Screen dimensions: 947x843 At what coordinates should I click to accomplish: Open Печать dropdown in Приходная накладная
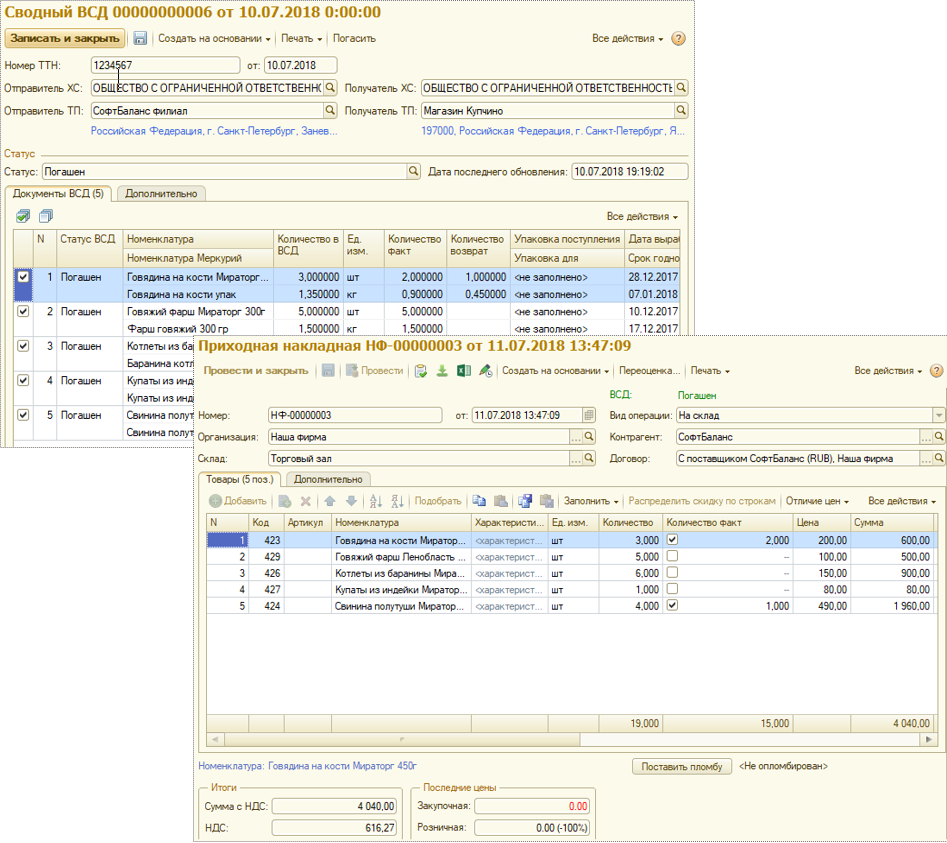click(x=710, y=371)
